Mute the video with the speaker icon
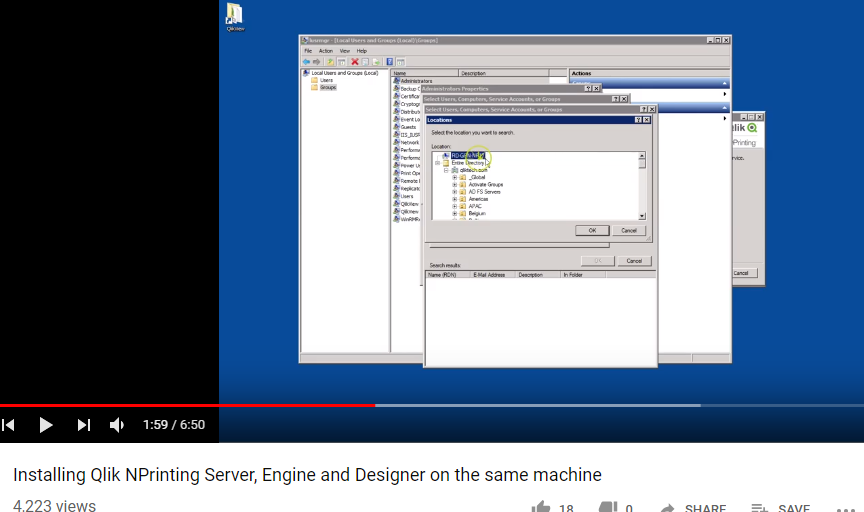864x512 pixels. pos(117,425)
